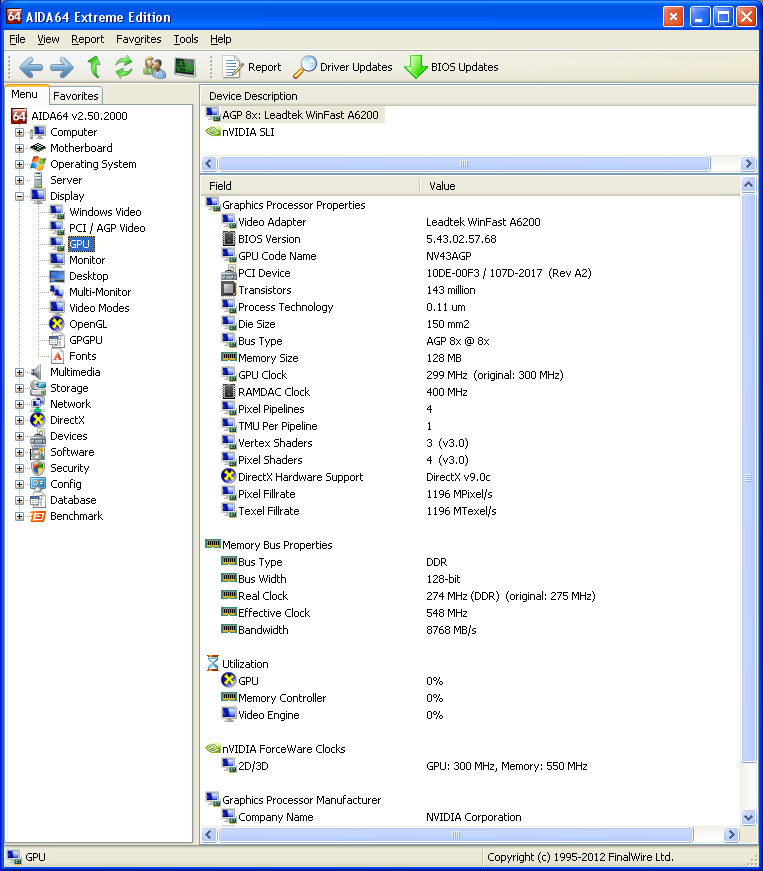The width and height of the screenshot is (763, 871).
Task: Click the Forward arrow toolbar icon
Action: [61, 67]
